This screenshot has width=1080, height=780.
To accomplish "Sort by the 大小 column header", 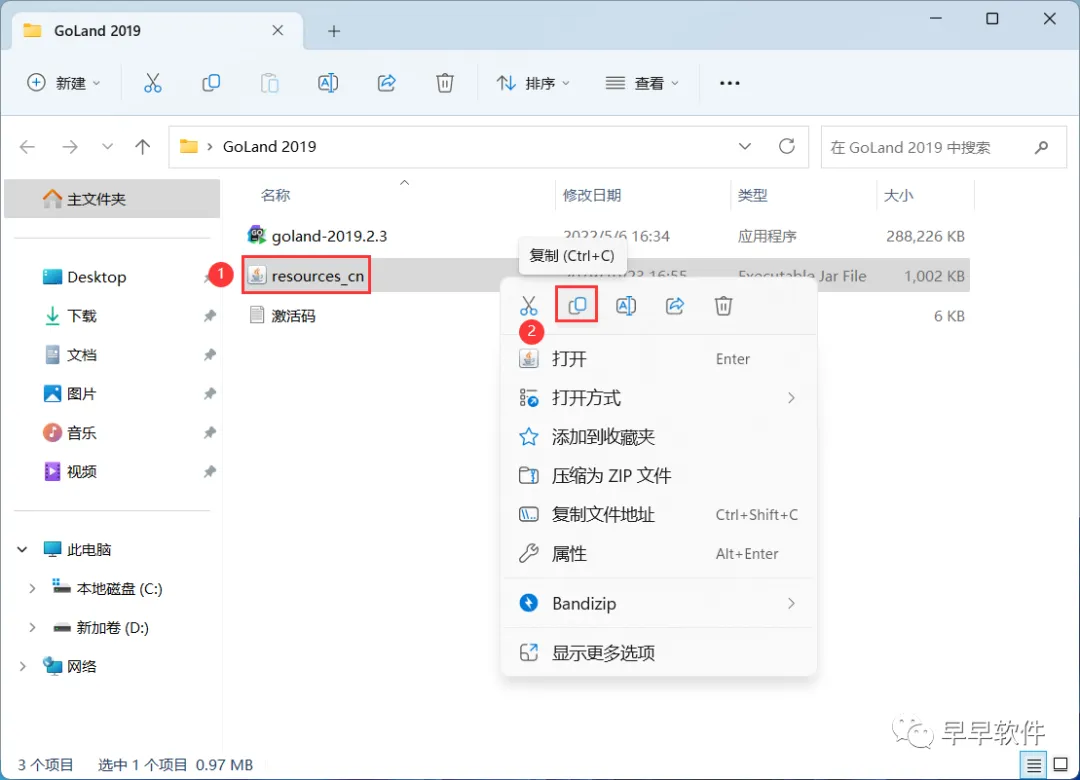I will pyautogui.click(x=898, y=196).
